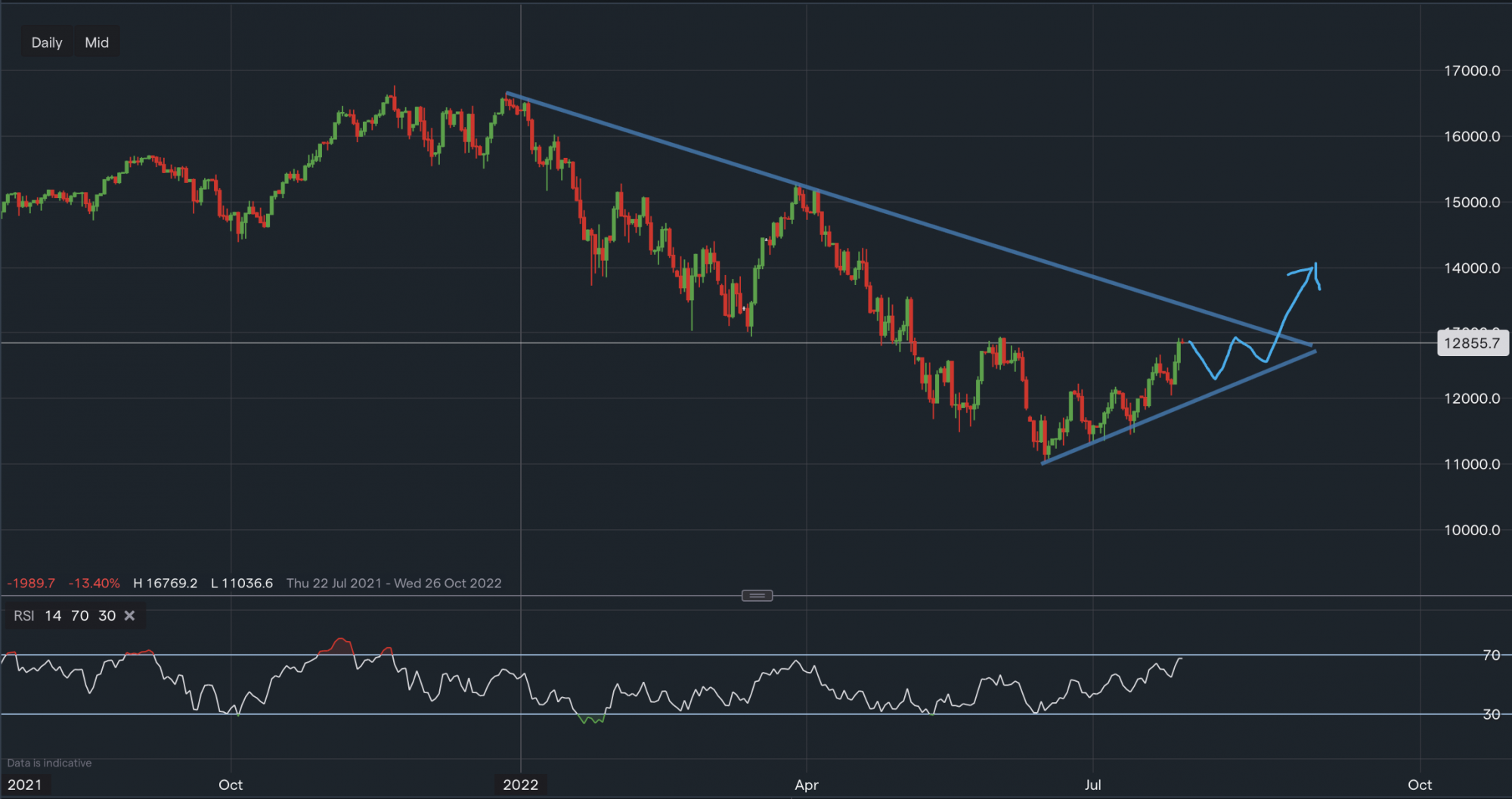Click the -13.40% percentage change value

click(94, 583)
